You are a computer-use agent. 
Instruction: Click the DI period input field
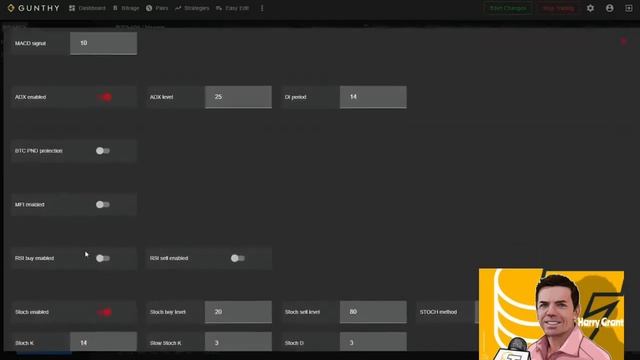(x=373, y=97)
